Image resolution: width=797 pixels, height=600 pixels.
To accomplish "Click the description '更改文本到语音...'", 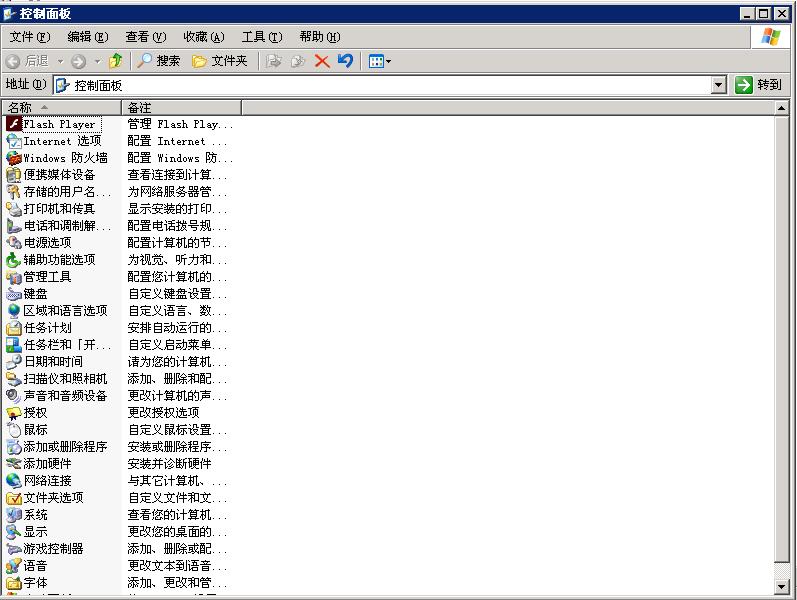I will pos(177,566).
